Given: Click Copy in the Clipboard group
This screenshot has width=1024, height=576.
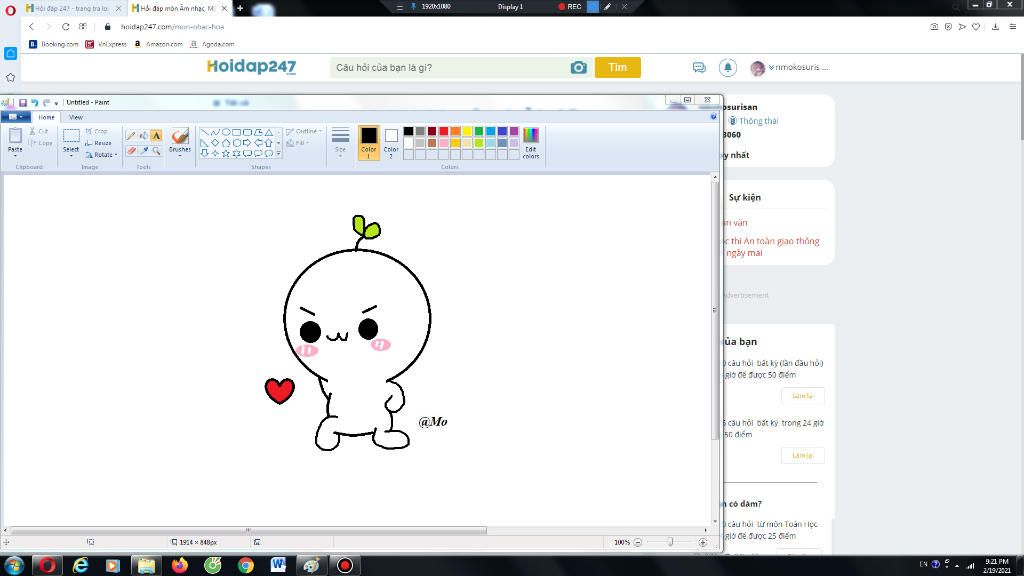Looking at the screenshot, I should click(x=40, y=143).
